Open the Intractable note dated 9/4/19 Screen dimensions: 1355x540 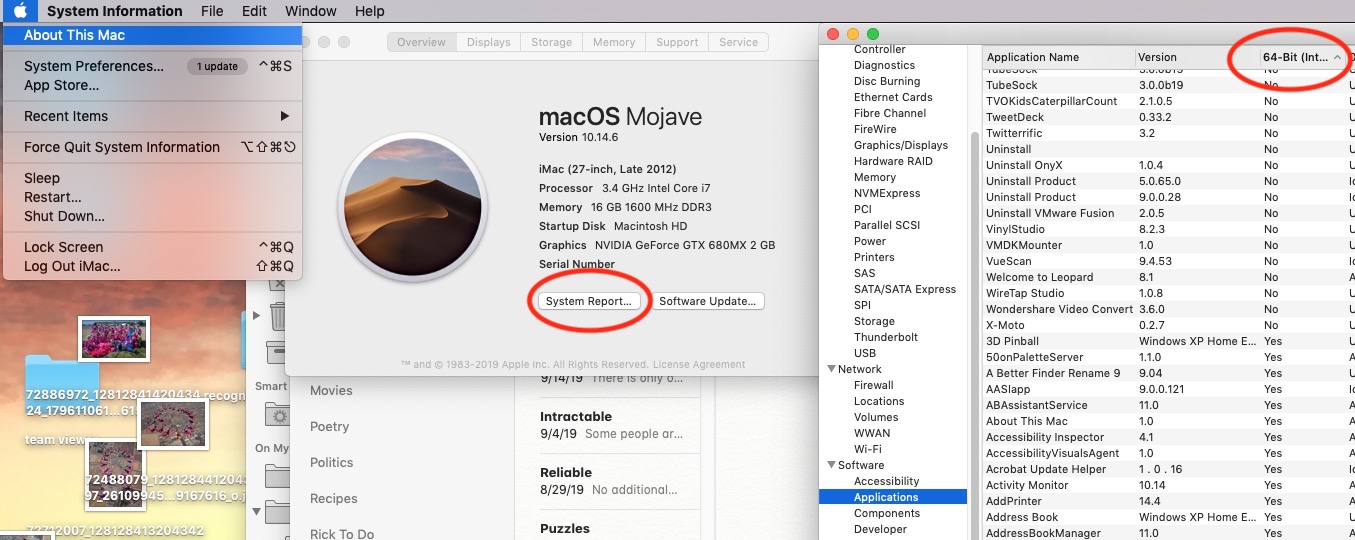[x=608, y=424]
